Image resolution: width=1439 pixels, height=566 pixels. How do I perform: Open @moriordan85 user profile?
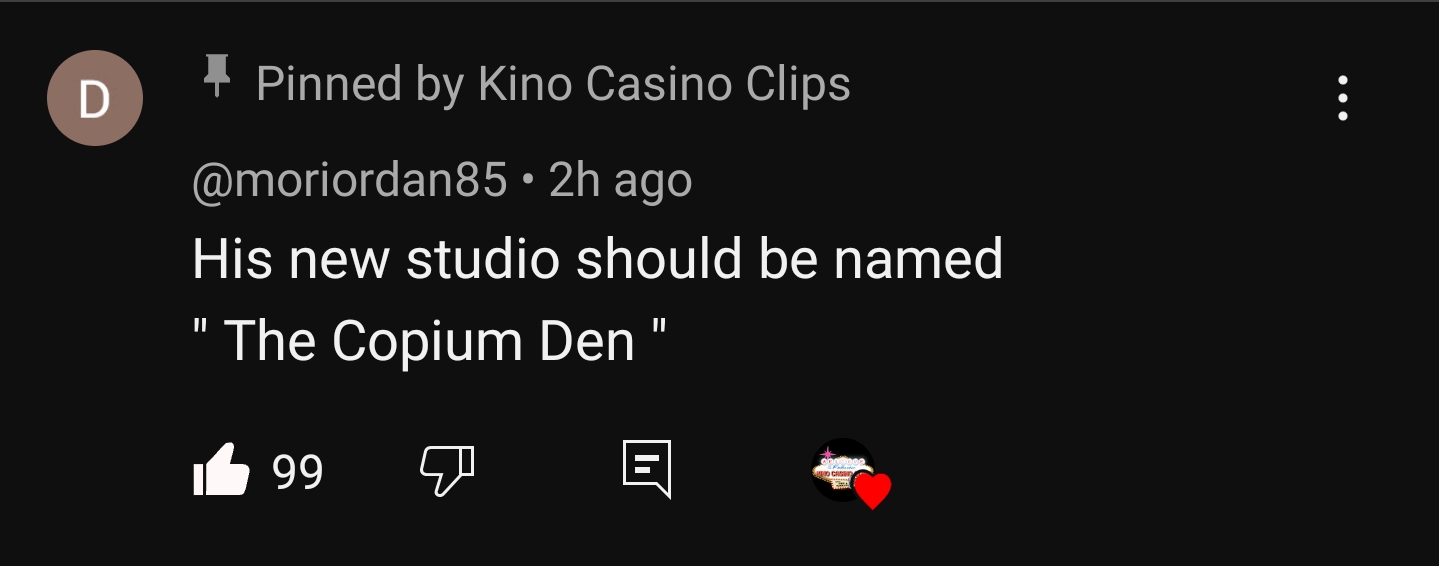point(350,181)
